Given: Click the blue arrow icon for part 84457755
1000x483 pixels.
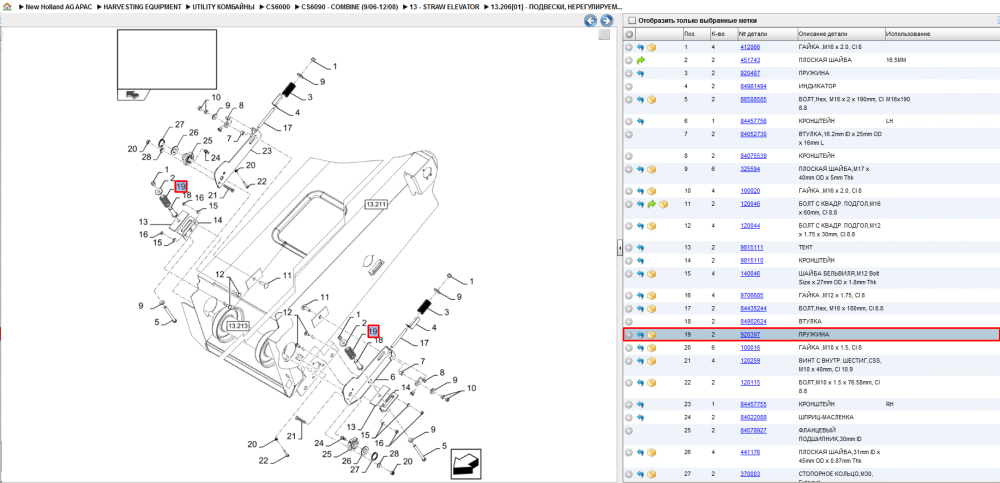Looking at the screenshot, I should (640, 405).
